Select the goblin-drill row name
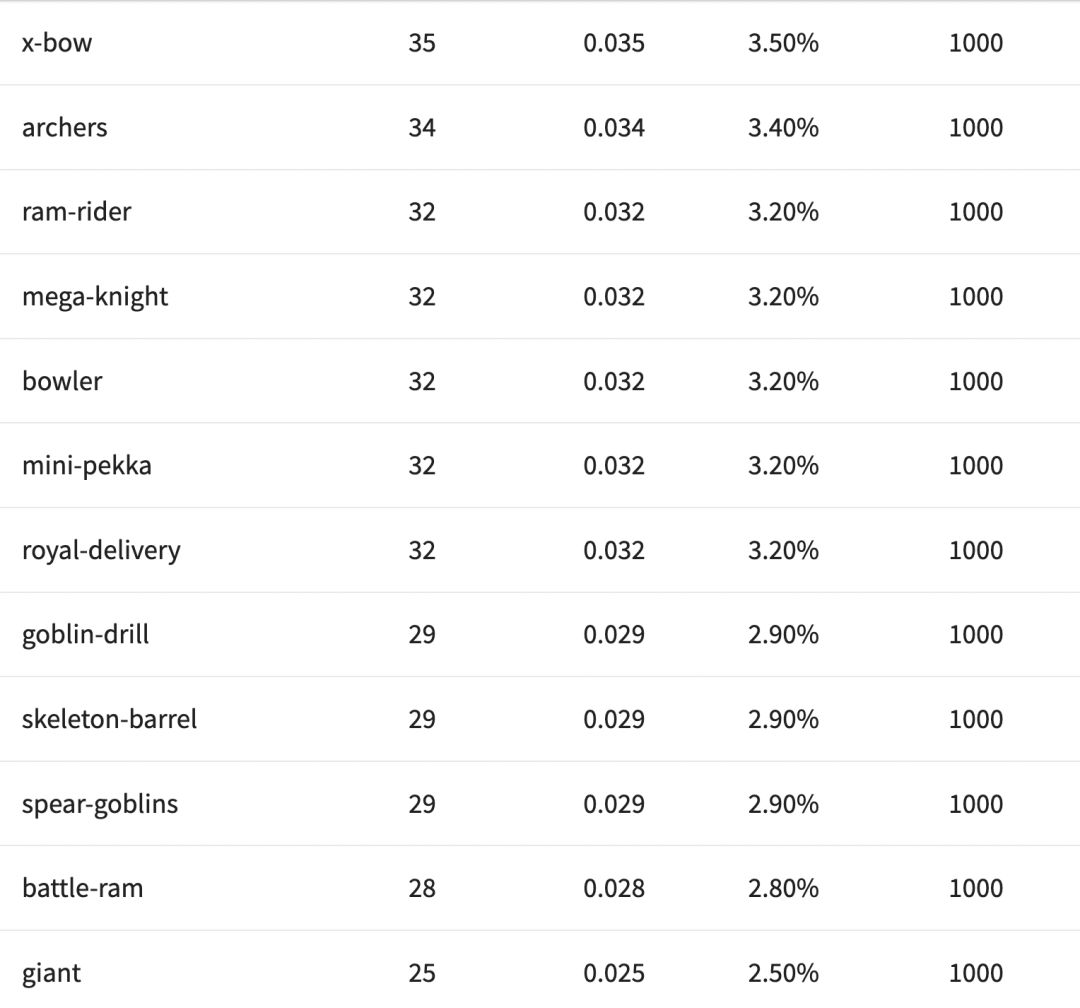This screenshot has height=1008, width=1080. tap(86, 635)
